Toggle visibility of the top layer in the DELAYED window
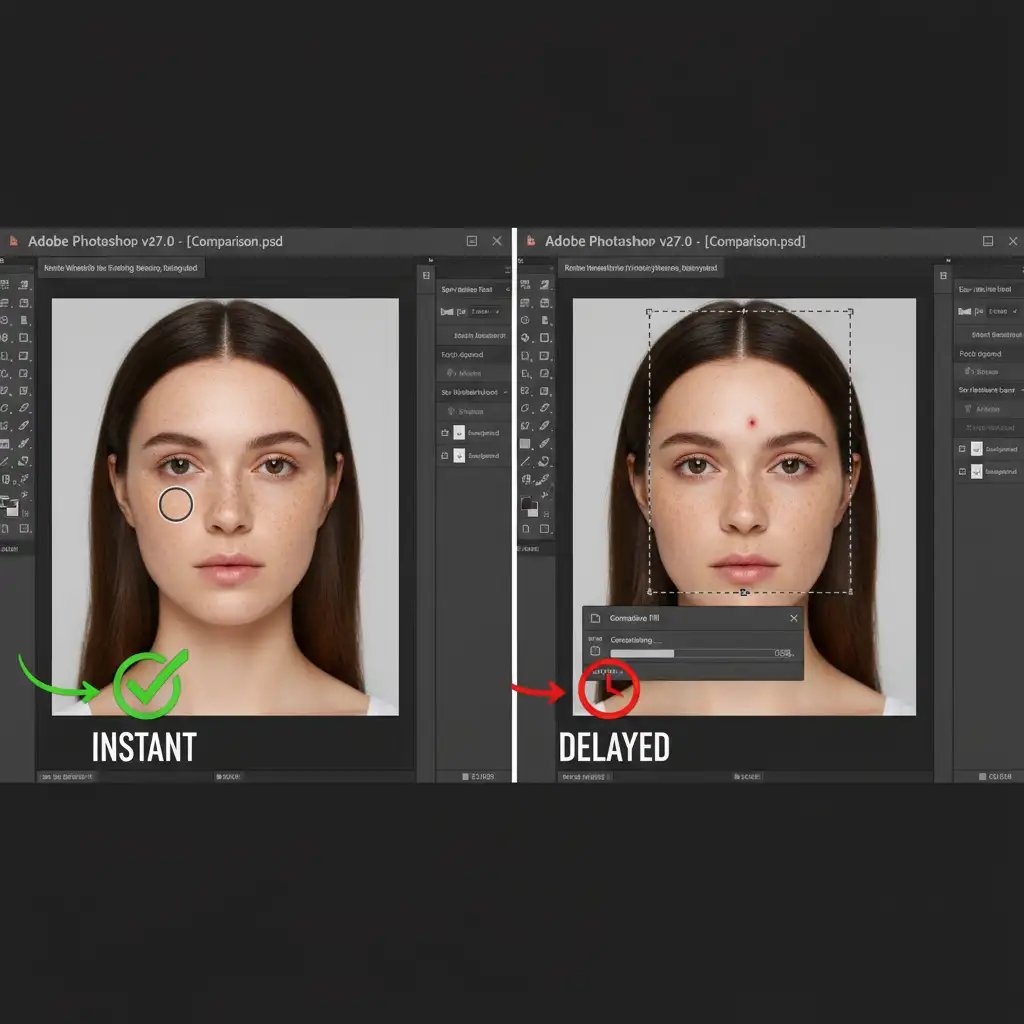Screen dimensions: 1024x1024 [962, 450]
